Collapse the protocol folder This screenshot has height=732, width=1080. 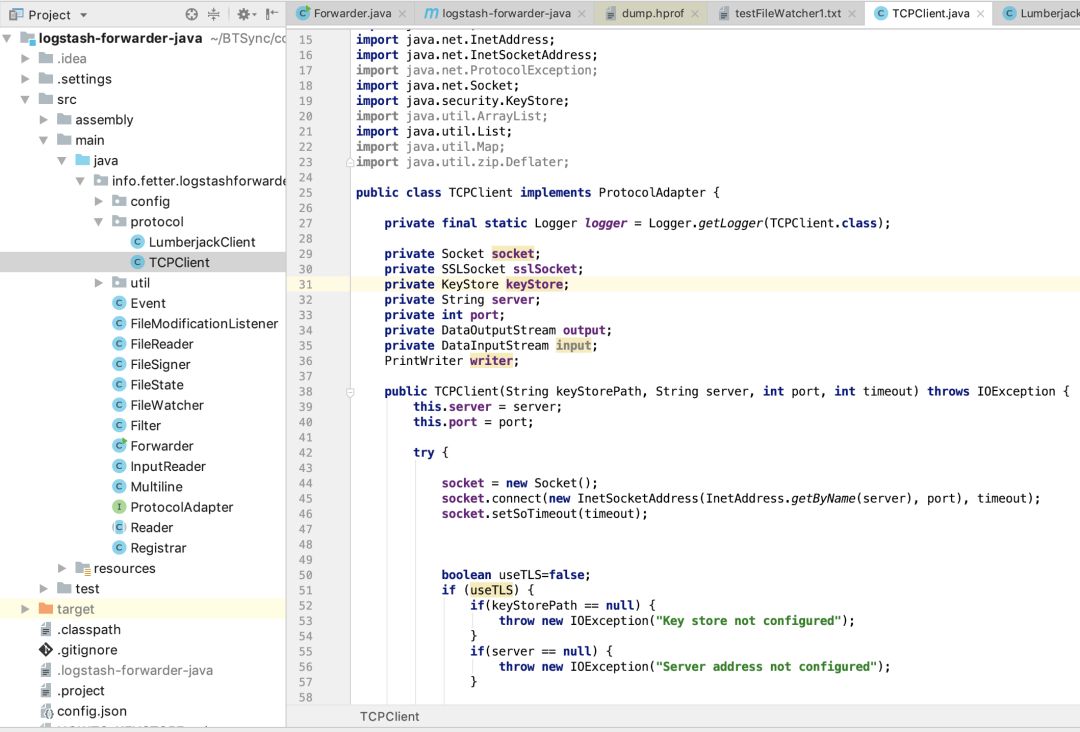click(x=100, y=222)
